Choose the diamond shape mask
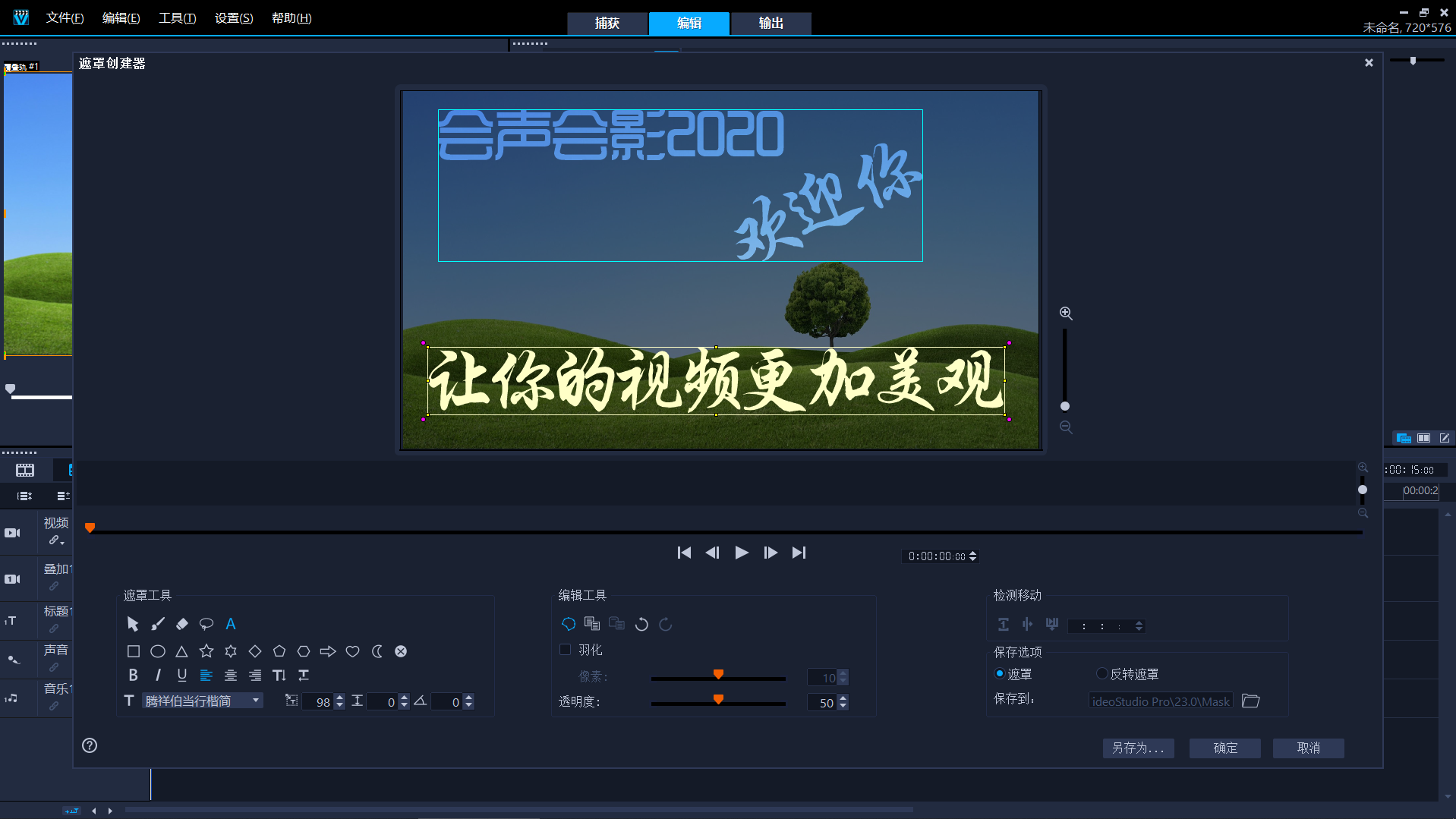The height and width of the screenshot is (819, 1456). [x=255, y=651]
